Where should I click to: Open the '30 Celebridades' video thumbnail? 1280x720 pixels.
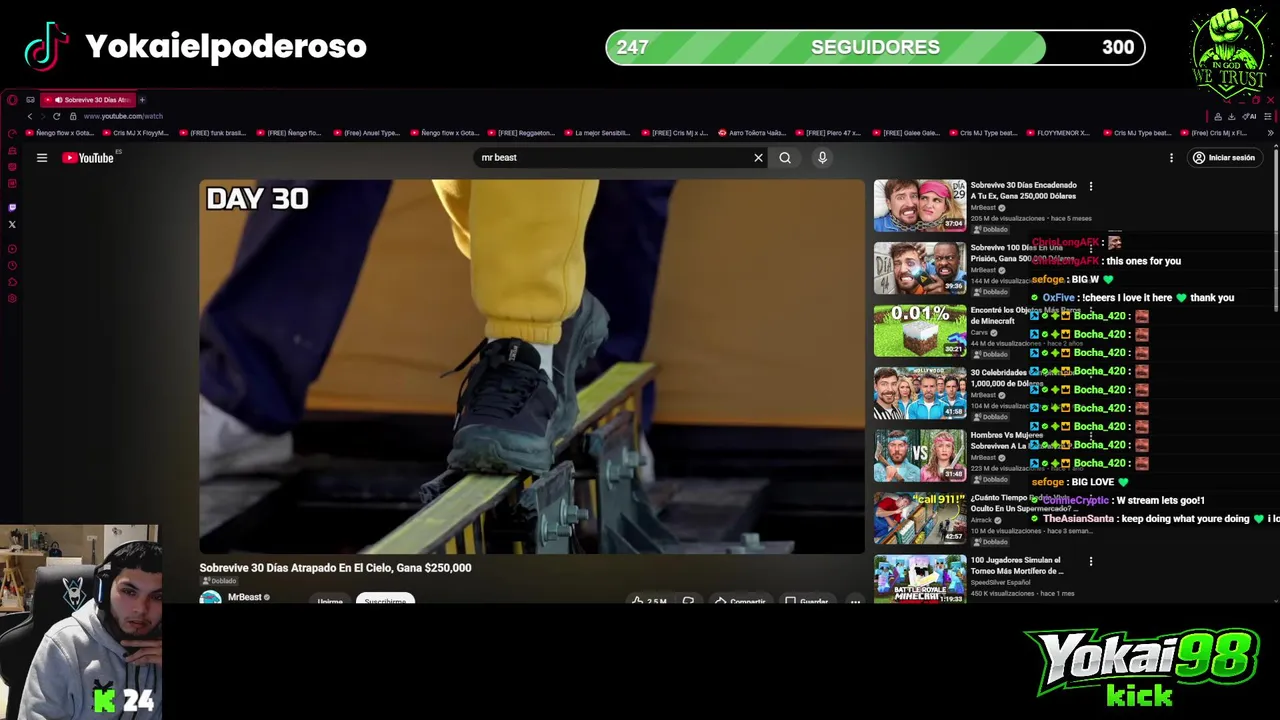(x=920, y=393)
